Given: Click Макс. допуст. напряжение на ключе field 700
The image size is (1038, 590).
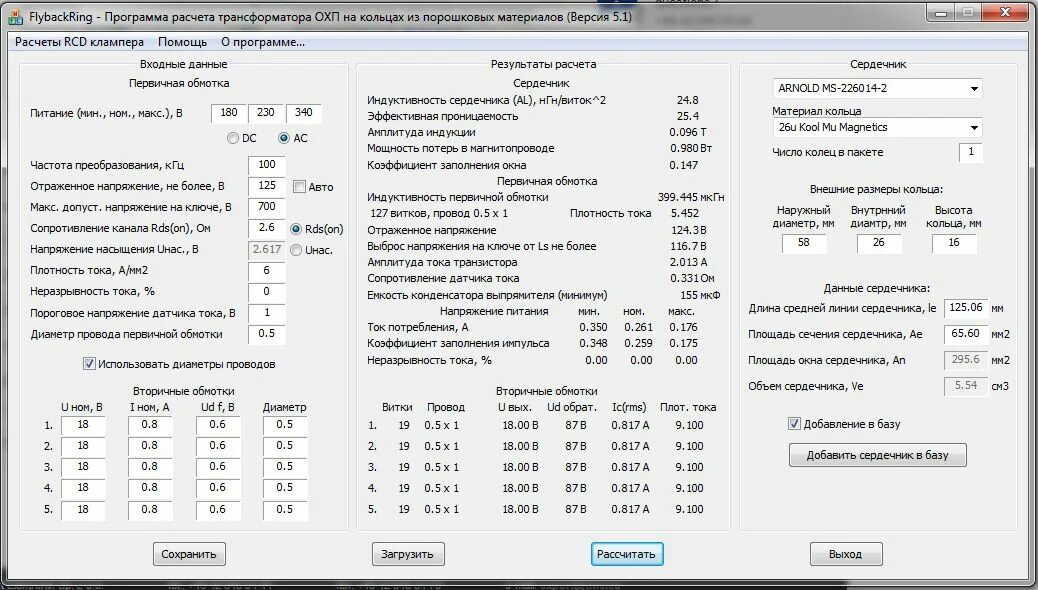Looking at the screenshot, I should pyautogui.click(x=267, y=207).
